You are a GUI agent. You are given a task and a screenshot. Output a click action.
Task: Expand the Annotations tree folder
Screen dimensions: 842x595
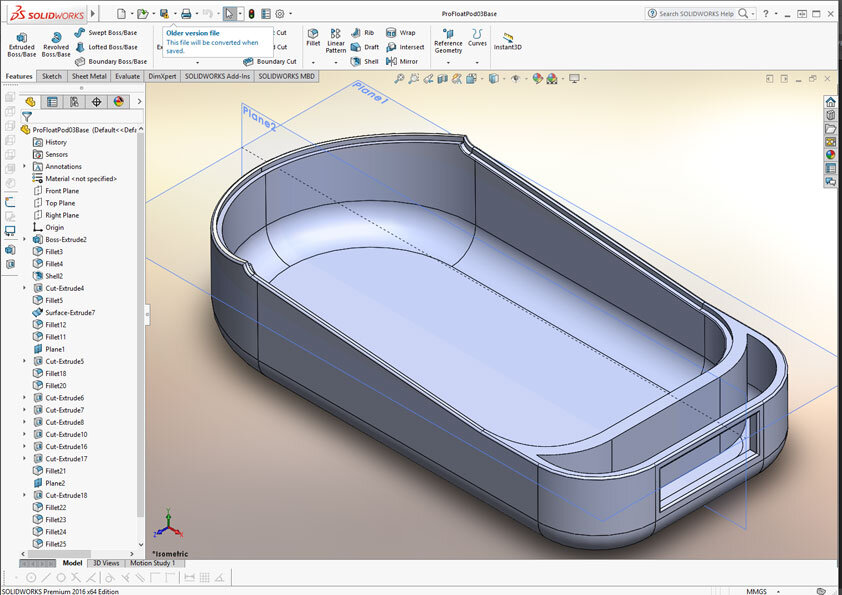[x=25, y=166]
